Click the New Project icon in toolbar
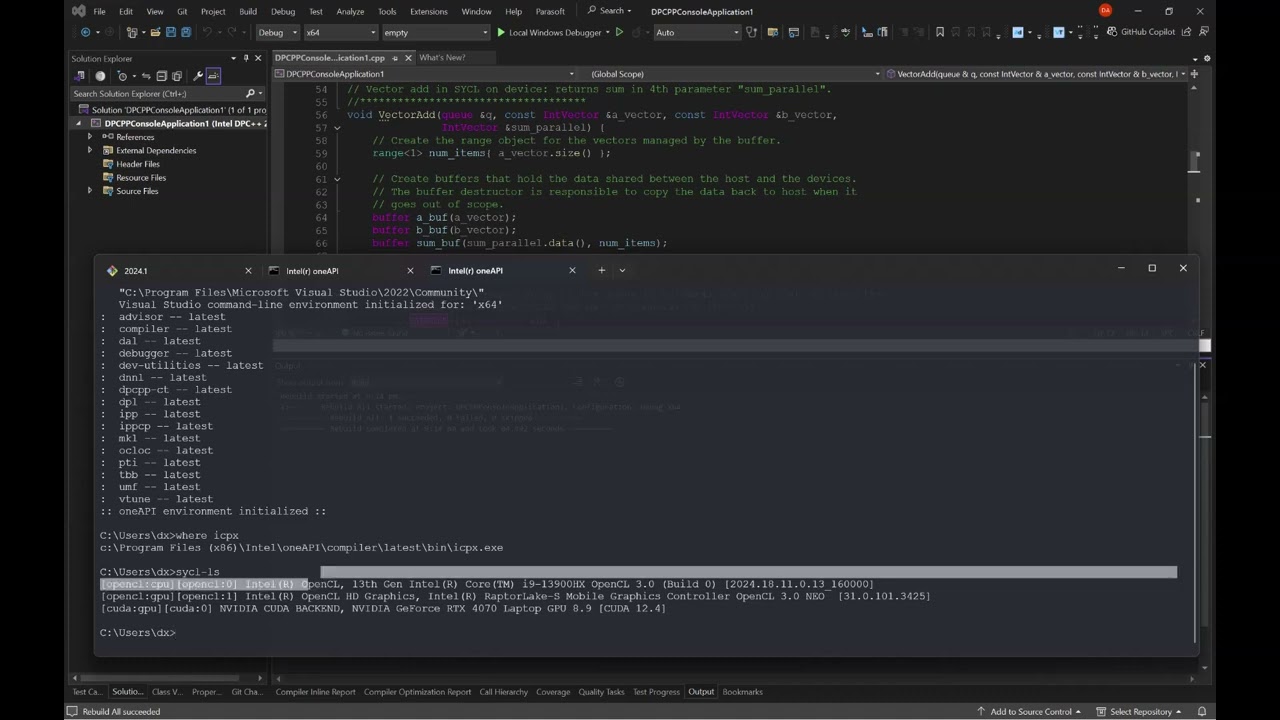This screenshot has width=1280, height=720. coord(132,32)
